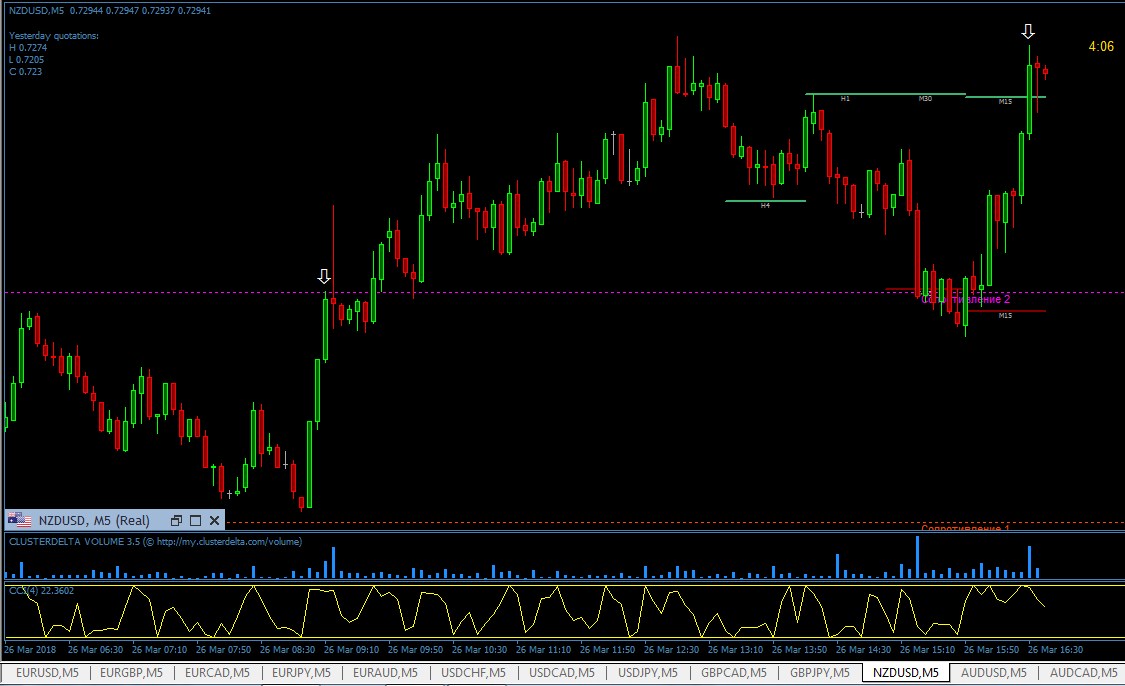The image size is (1125, 686).
Task: Switch to the EURUSD,M5 chart tab
Action: [47, 672]
